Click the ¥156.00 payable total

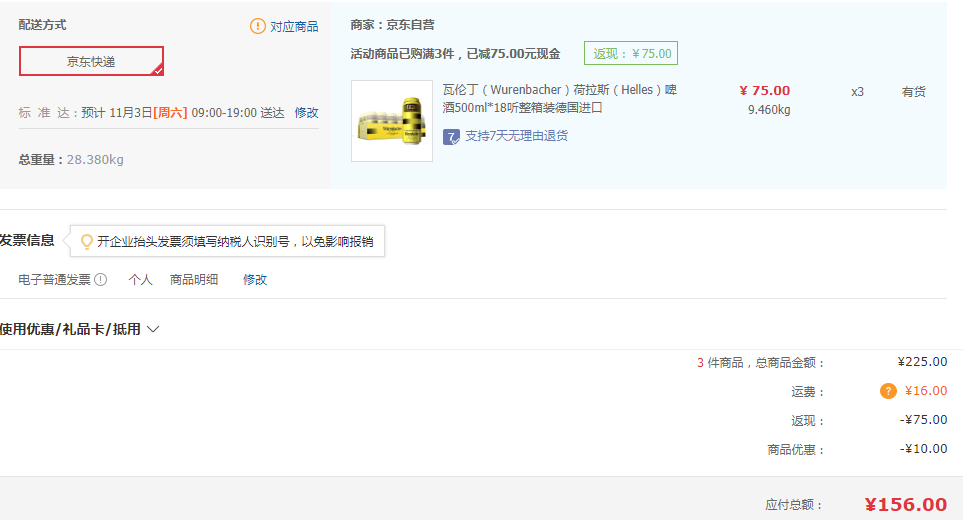[906, 505]
